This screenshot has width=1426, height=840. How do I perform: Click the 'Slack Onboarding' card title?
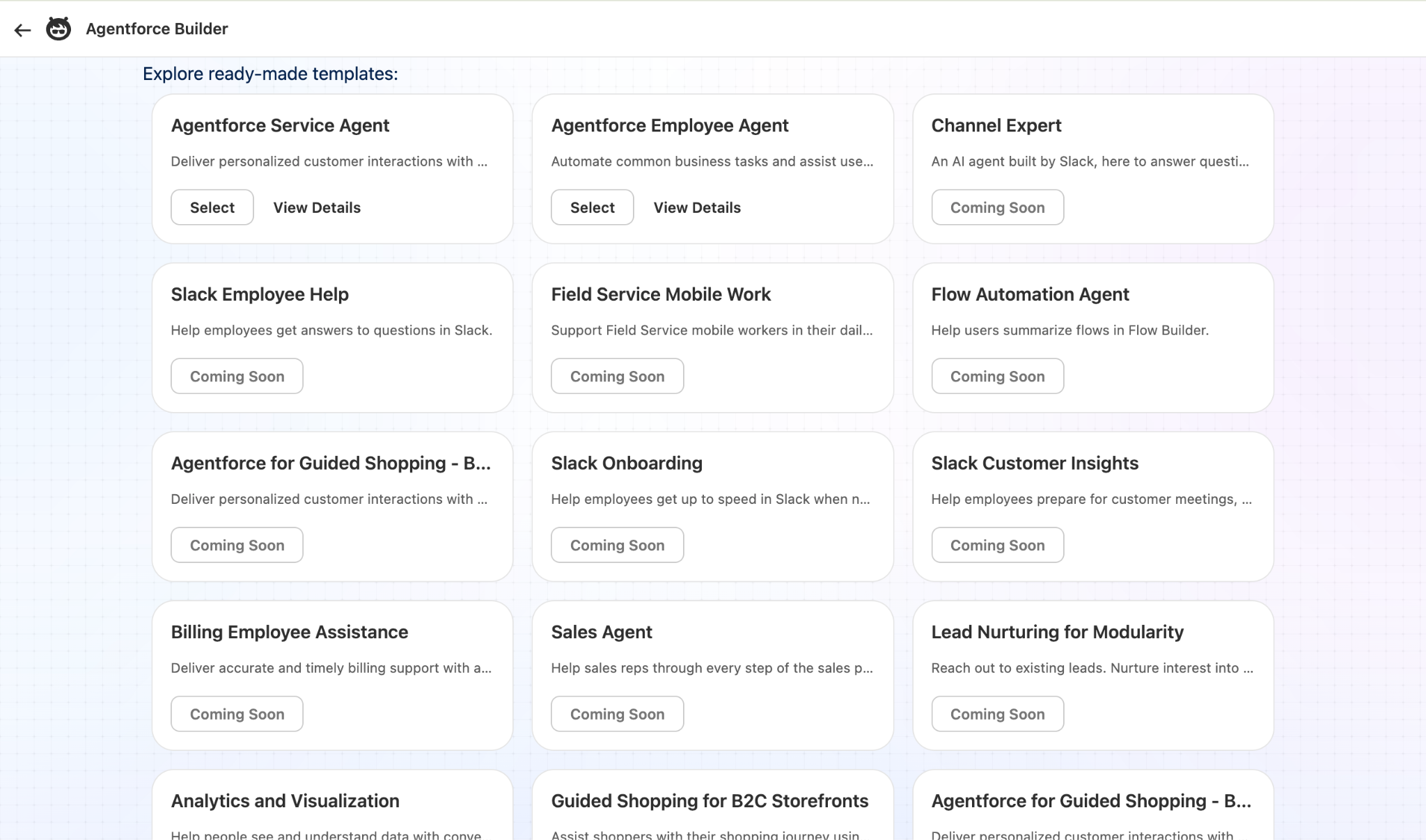pyautogui.click(x=627, y=463)
